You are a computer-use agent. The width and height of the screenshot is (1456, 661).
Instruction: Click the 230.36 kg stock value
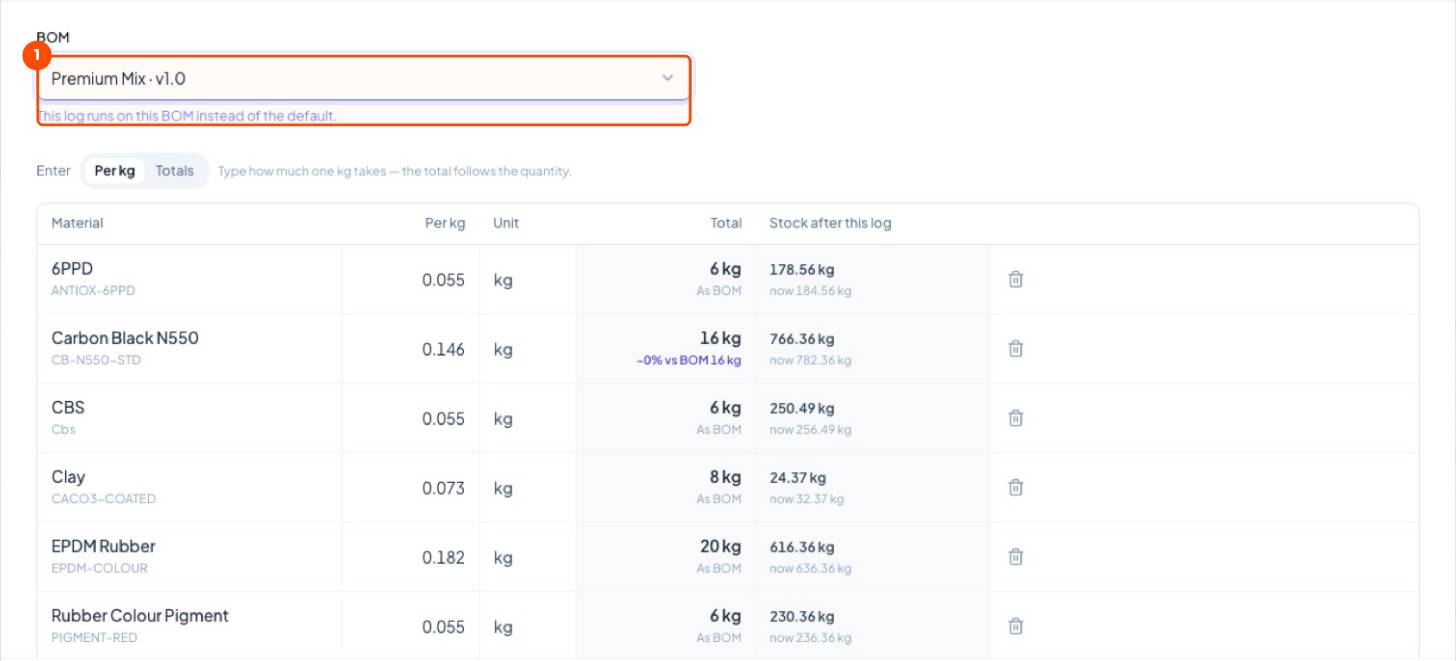click(x=802, y=616)
